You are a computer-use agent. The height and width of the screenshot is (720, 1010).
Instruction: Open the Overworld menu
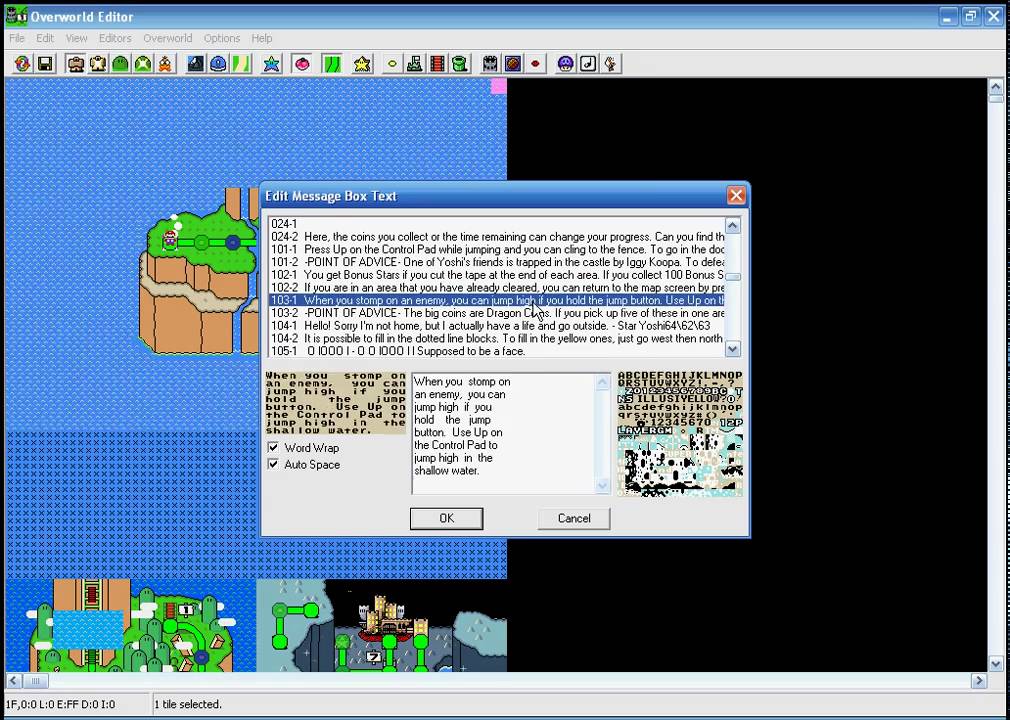pyautogui.click(x=167, y=38)
